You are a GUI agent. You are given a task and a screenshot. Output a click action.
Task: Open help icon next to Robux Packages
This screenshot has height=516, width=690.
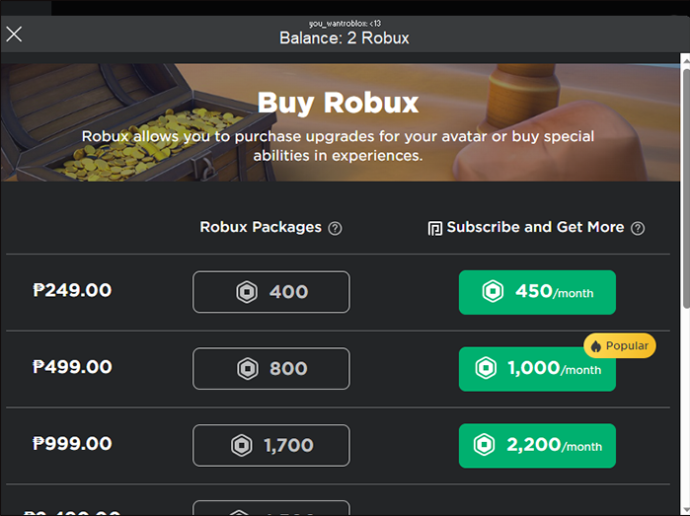click(x=335, y=228)
